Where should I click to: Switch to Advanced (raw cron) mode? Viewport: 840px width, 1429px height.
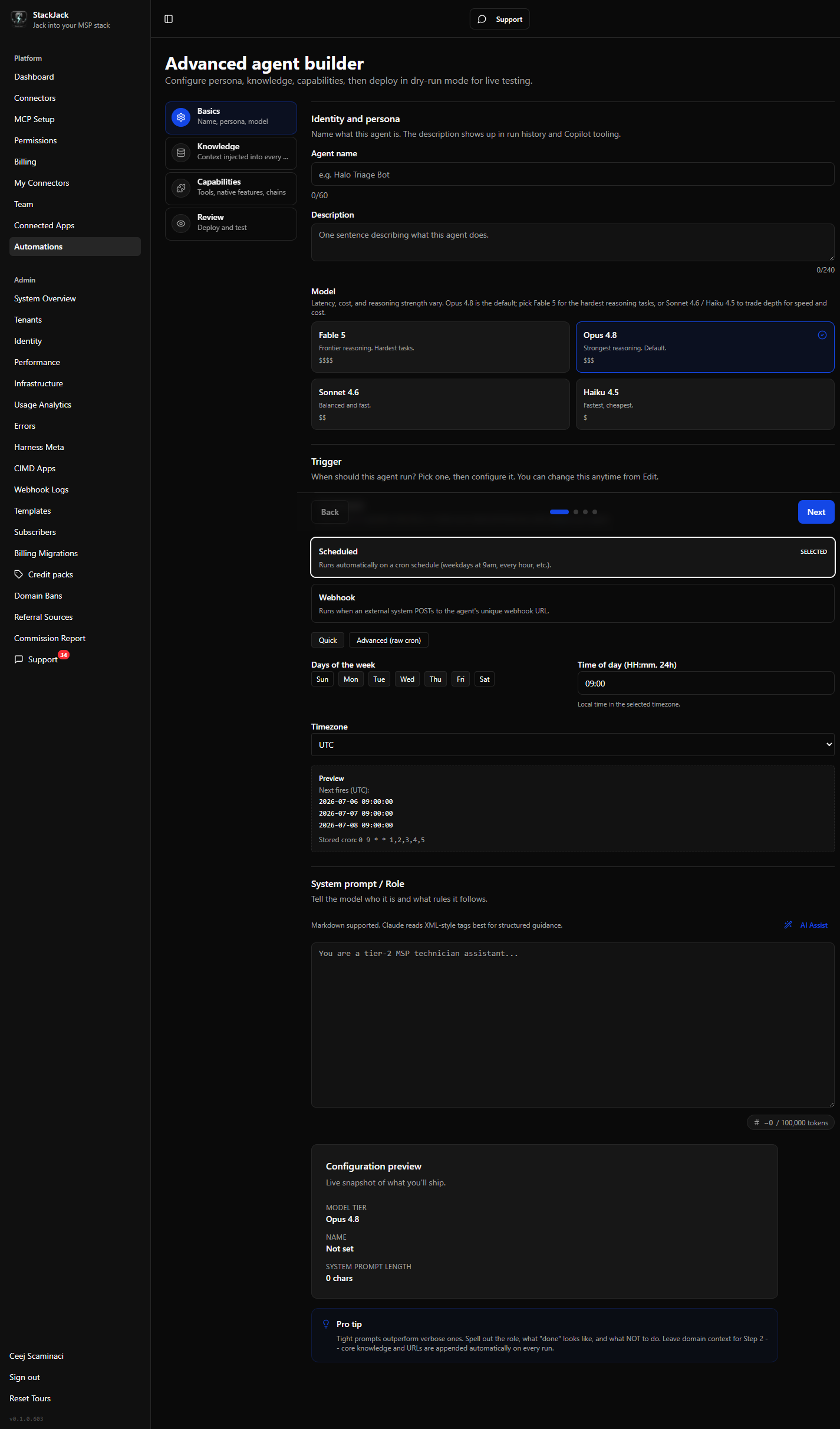[x=388, y=640]
